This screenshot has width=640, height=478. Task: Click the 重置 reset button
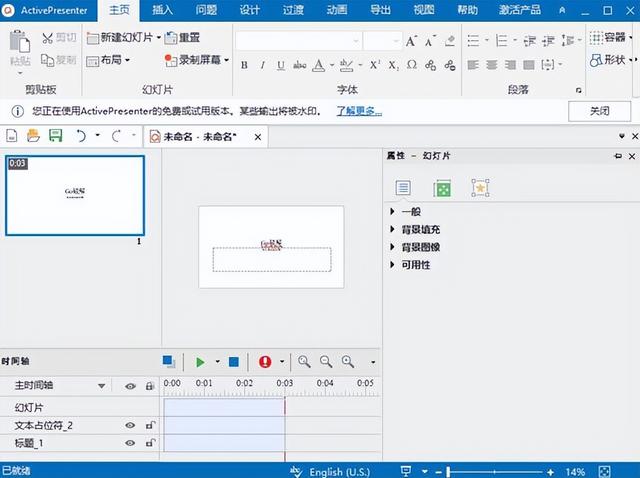pyautogui.click(x=182, y=38)
